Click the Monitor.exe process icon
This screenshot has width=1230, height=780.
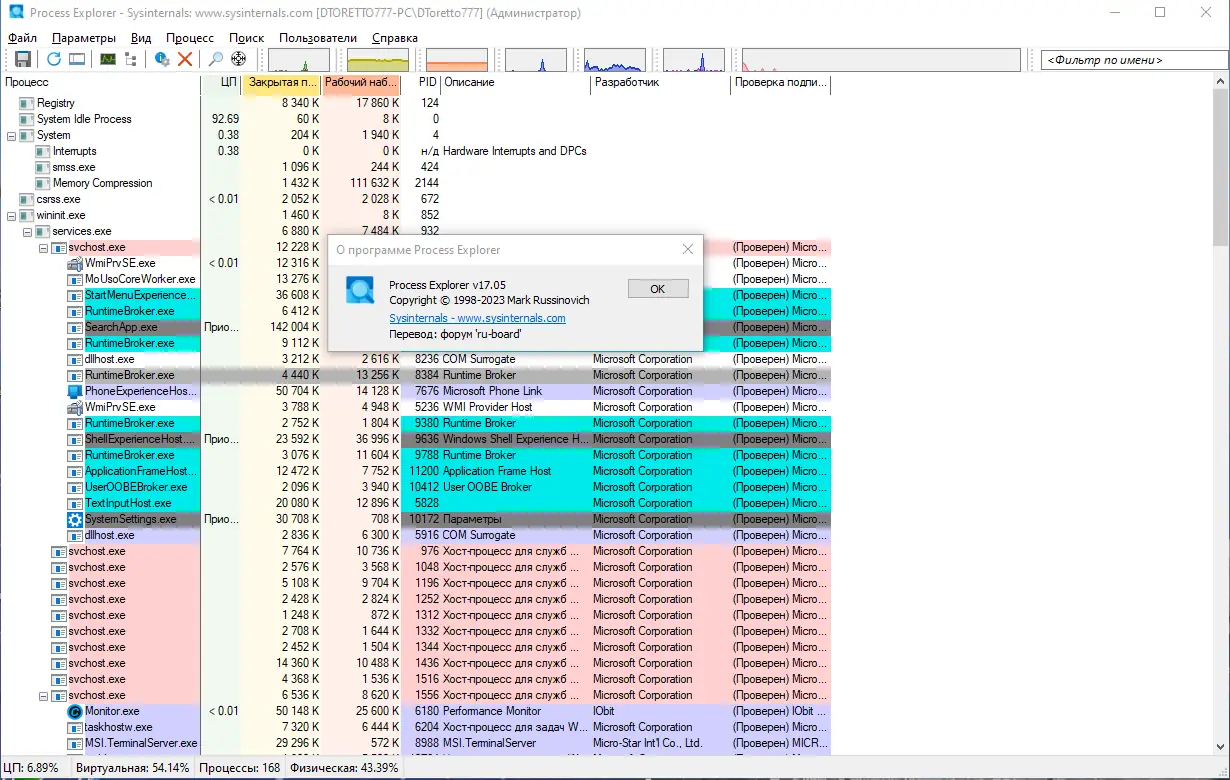coord(75,711)
